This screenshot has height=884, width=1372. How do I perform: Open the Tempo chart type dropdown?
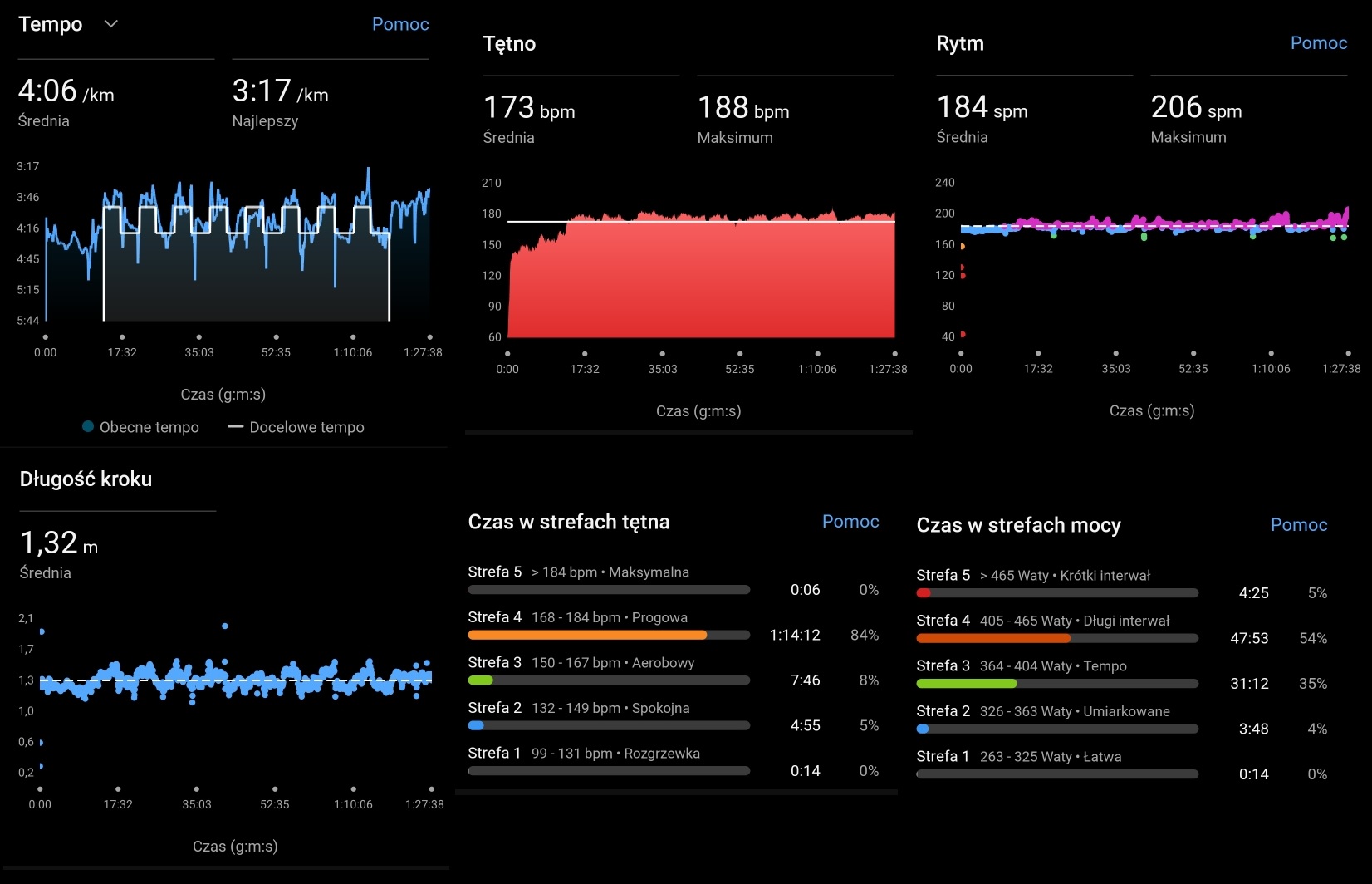110,24
